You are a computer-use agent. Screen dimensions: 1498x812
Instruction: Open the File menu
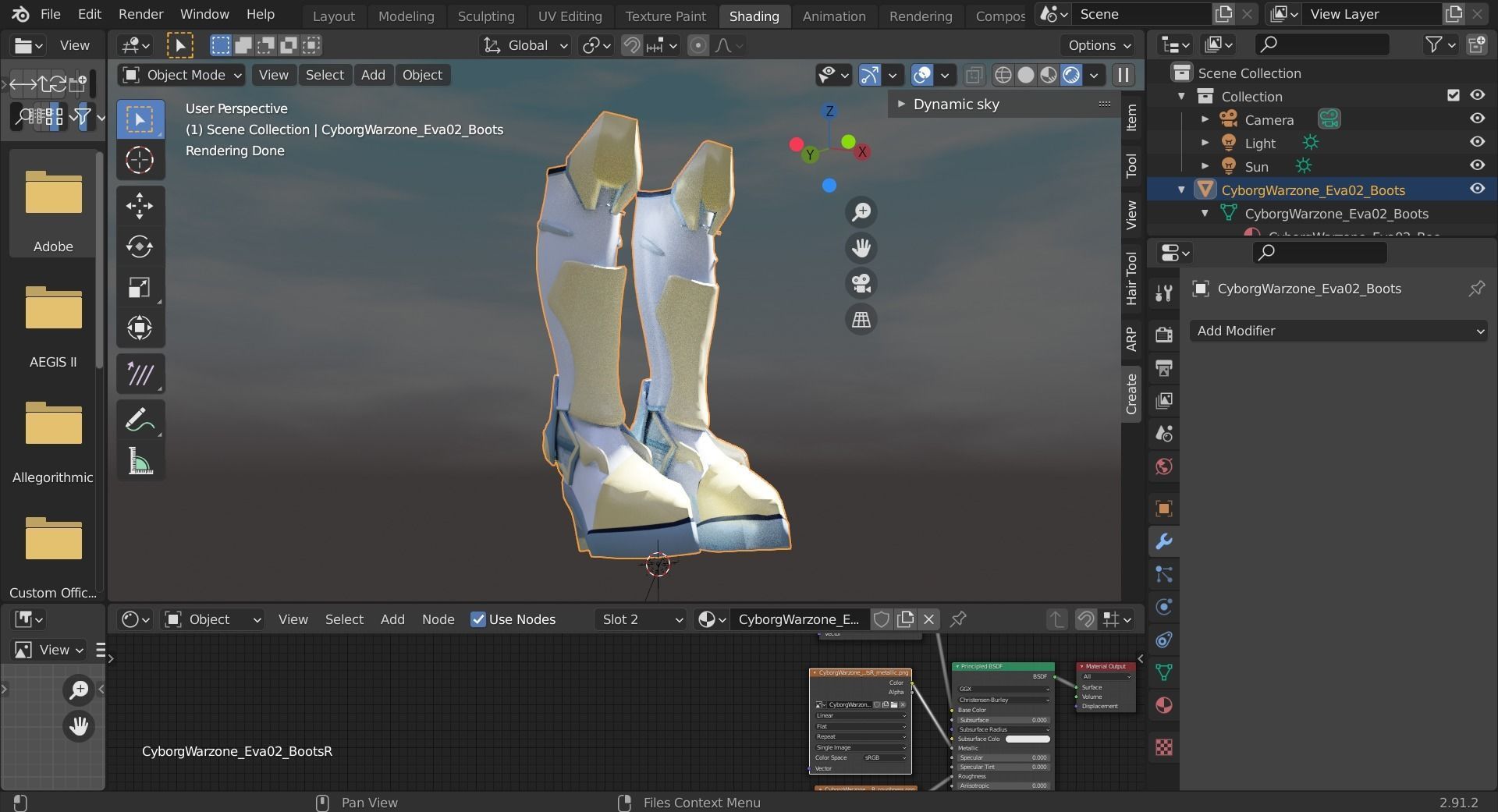50,14
